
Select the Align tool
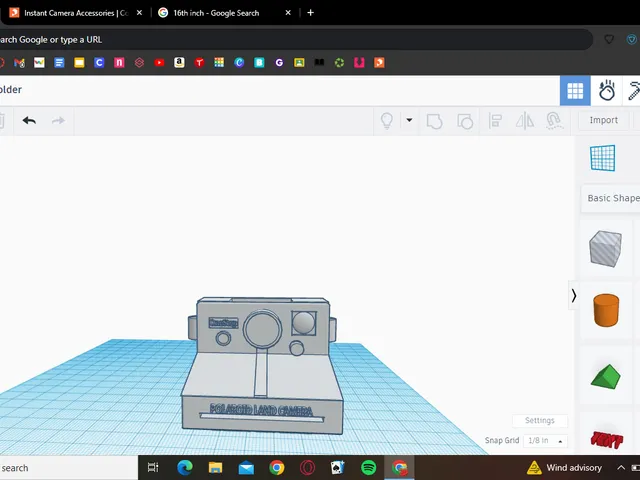tap(495, 121)
